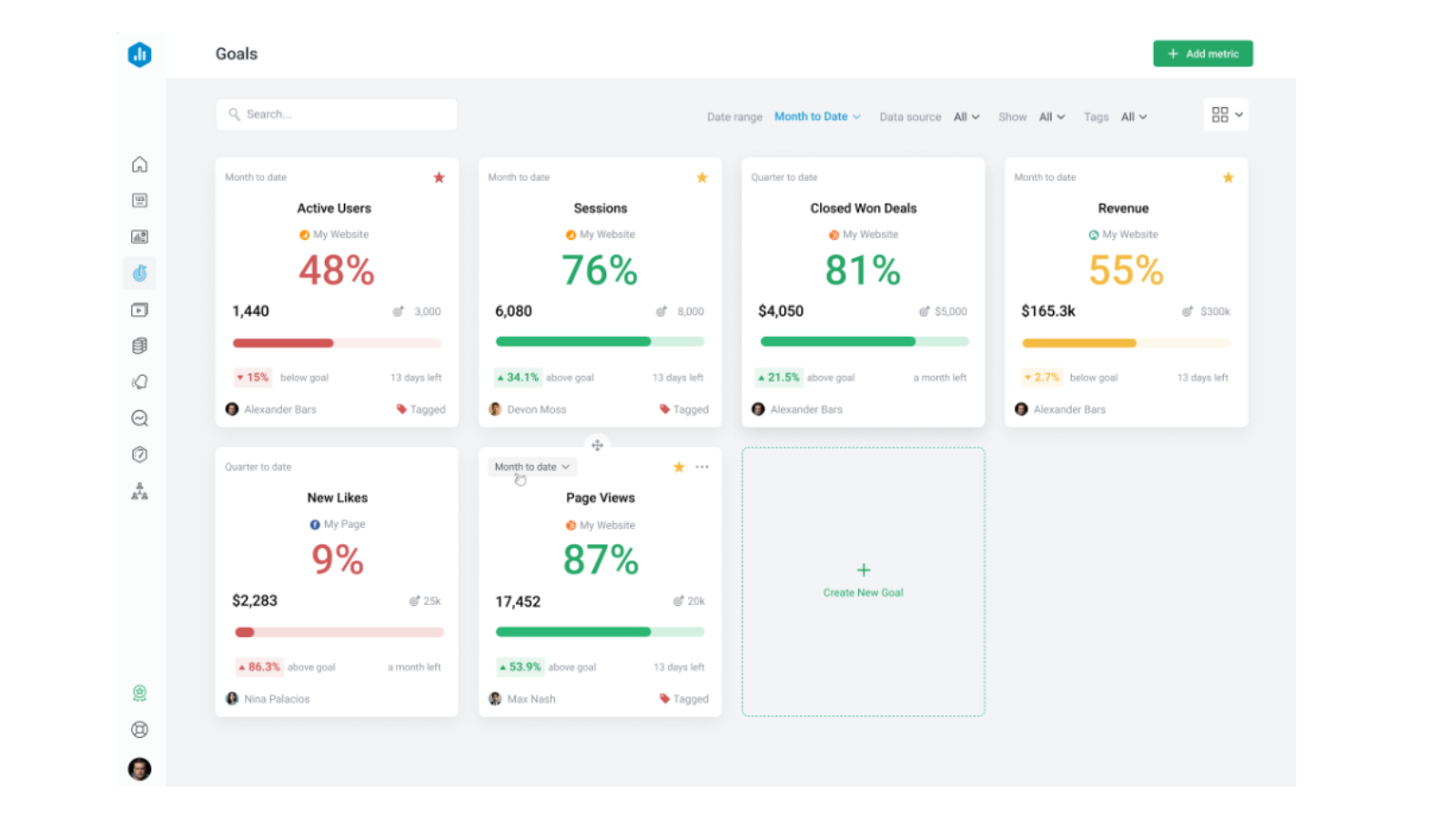Click the $165.3k value on Revenue card
Image resolution: width=1456 pixels, height=819 pixels.
click(1048, 311)
